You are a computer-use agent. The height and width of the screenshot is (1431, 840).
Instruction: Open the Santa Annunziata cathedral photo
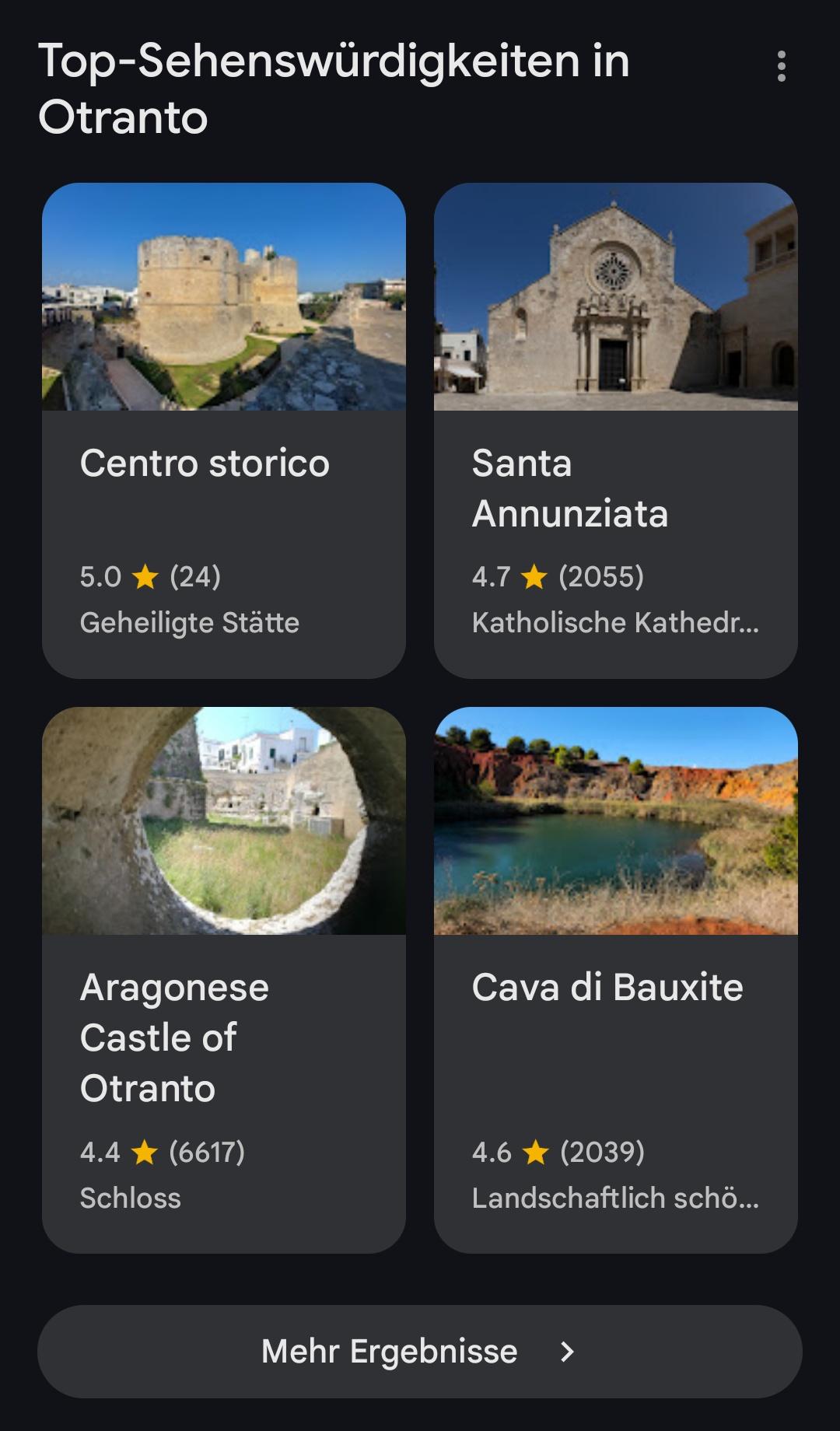pos(615,296)
